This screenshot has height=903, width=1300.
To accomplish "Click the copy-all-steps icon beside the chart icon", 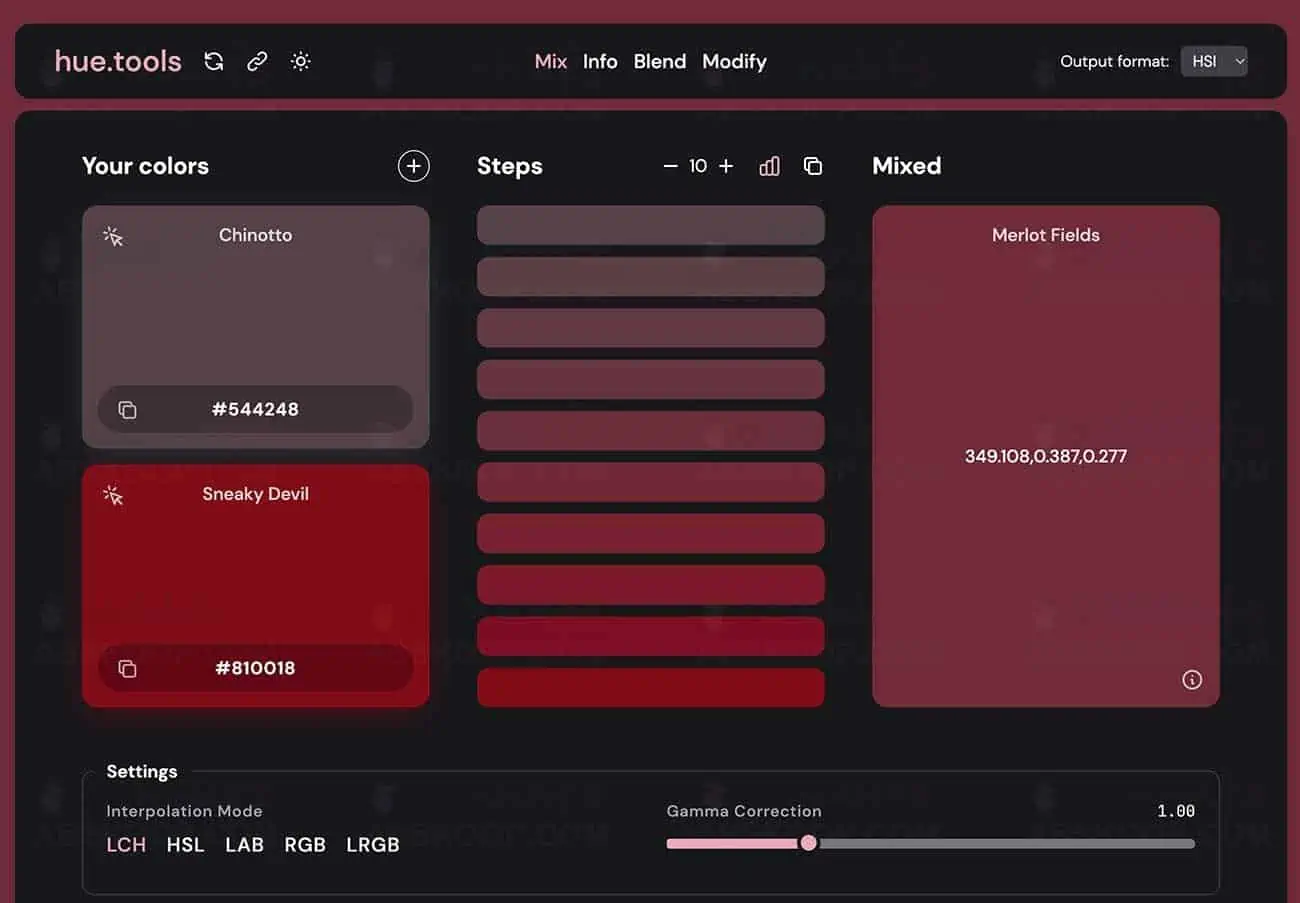I will point(813,166).
